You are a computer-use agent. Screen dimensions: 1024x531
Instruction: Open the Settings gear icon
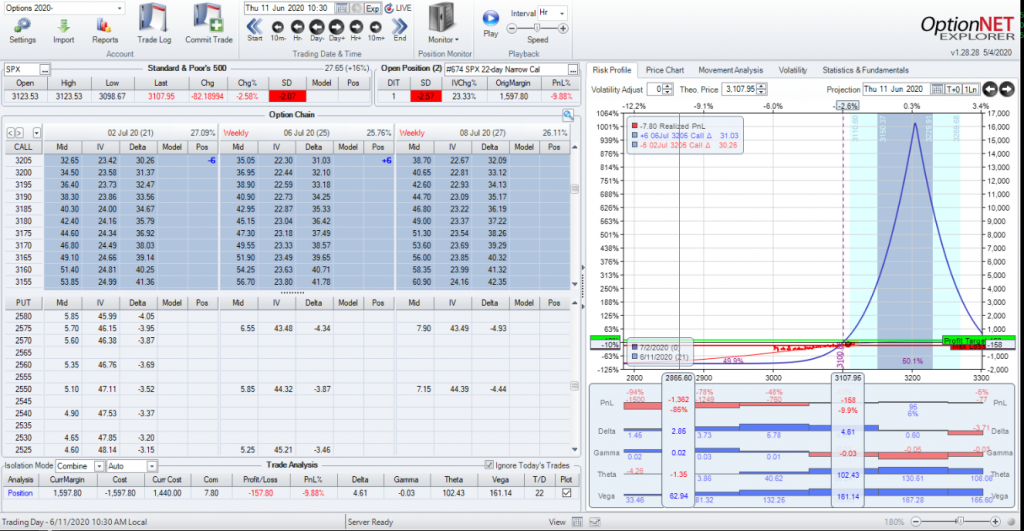coord(22,26)
